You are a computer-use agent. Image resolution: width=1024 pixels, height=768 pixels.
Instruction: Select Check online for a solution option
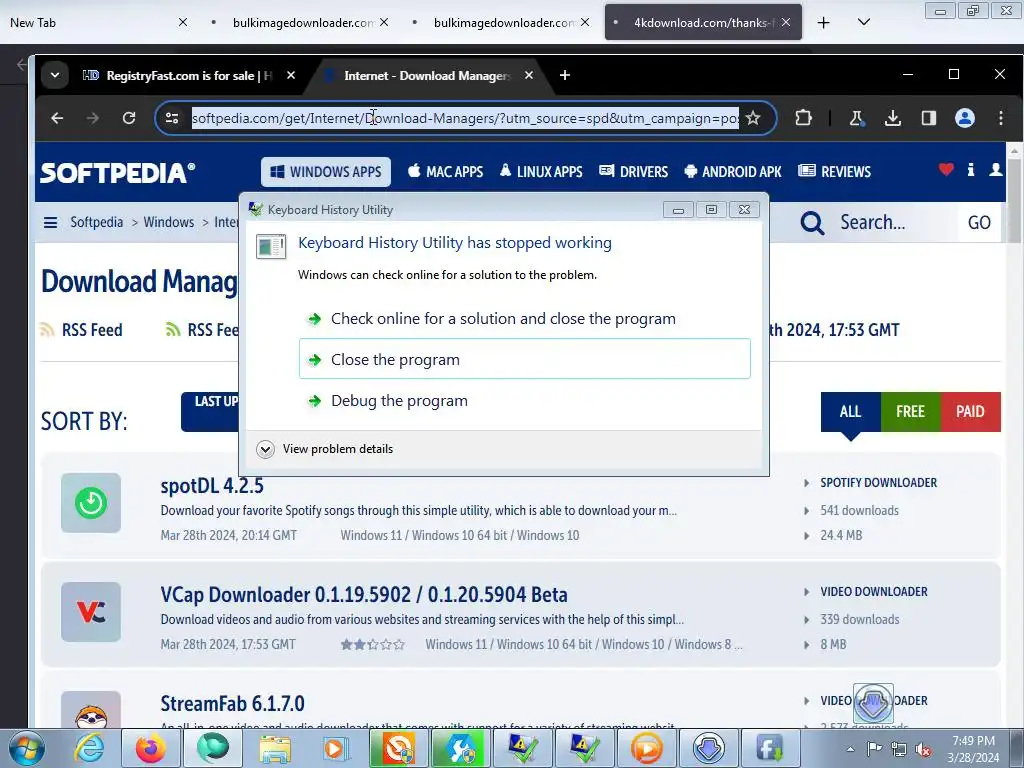[x=524, y=319]
